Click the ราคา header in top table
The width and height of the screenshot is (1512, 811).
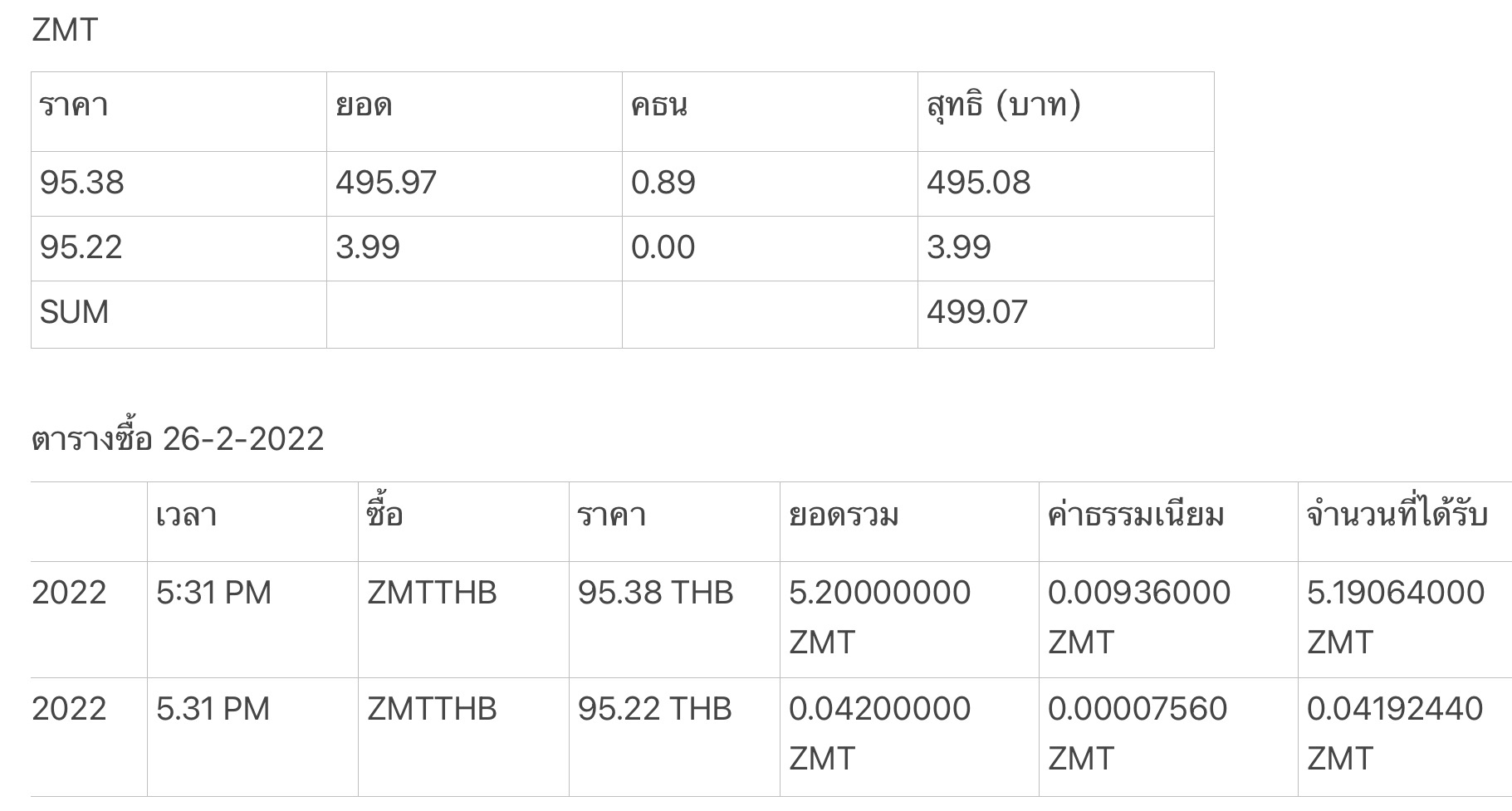(179, 112)
